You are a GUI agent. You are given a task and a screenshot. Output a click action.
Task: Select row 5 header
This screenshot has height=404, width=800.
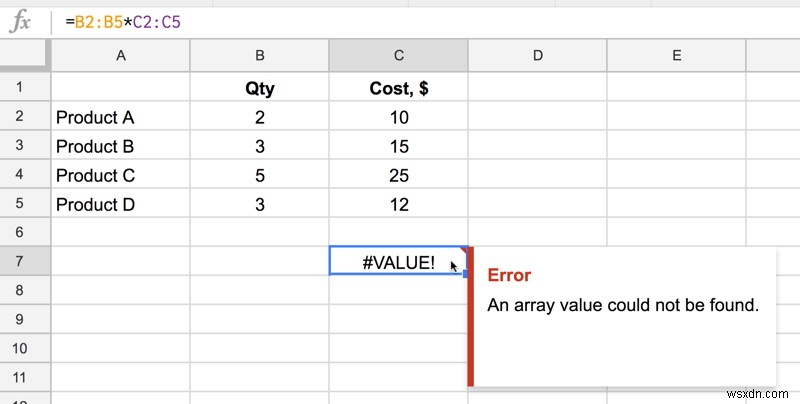pyautogui.click(x=26, y=203)
